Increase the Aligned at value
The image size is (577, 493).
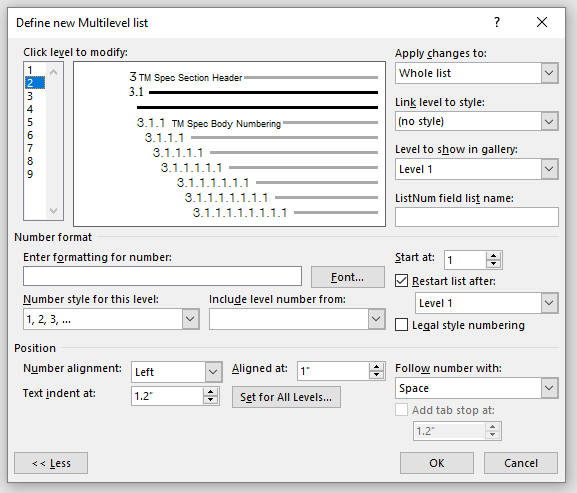(376, 367)
